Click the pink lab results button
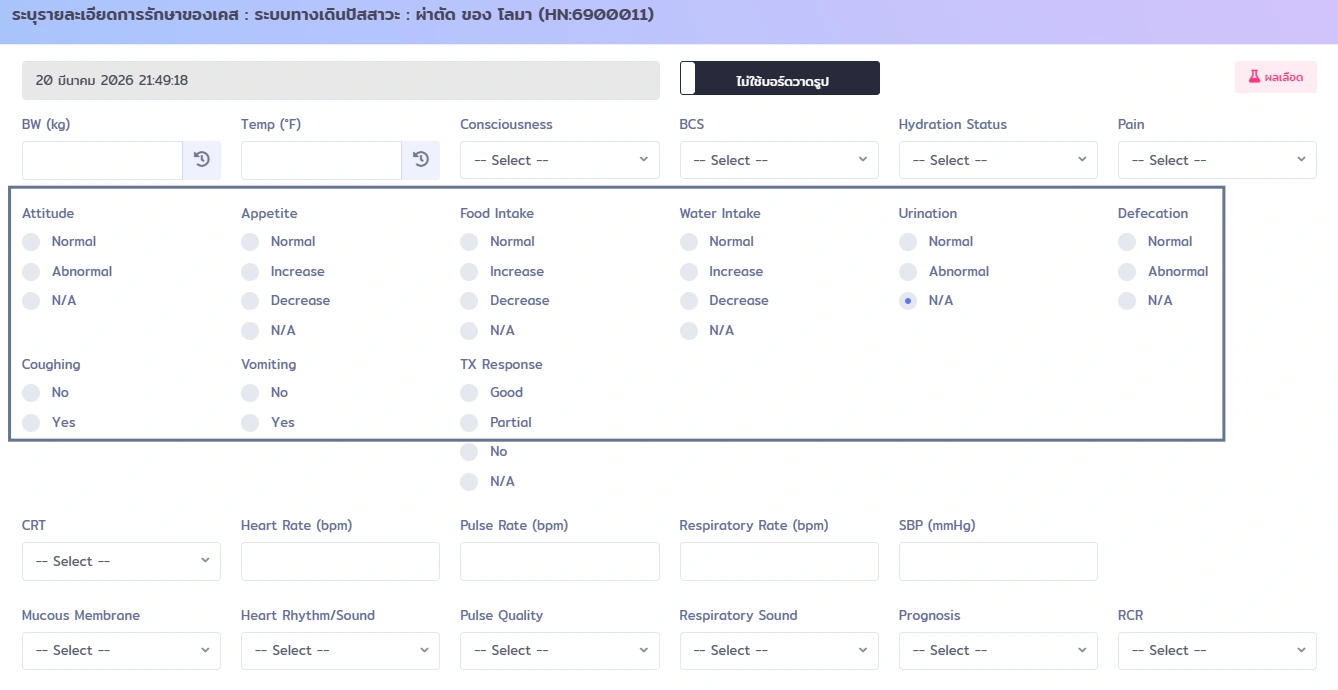 pos(1275,77)
